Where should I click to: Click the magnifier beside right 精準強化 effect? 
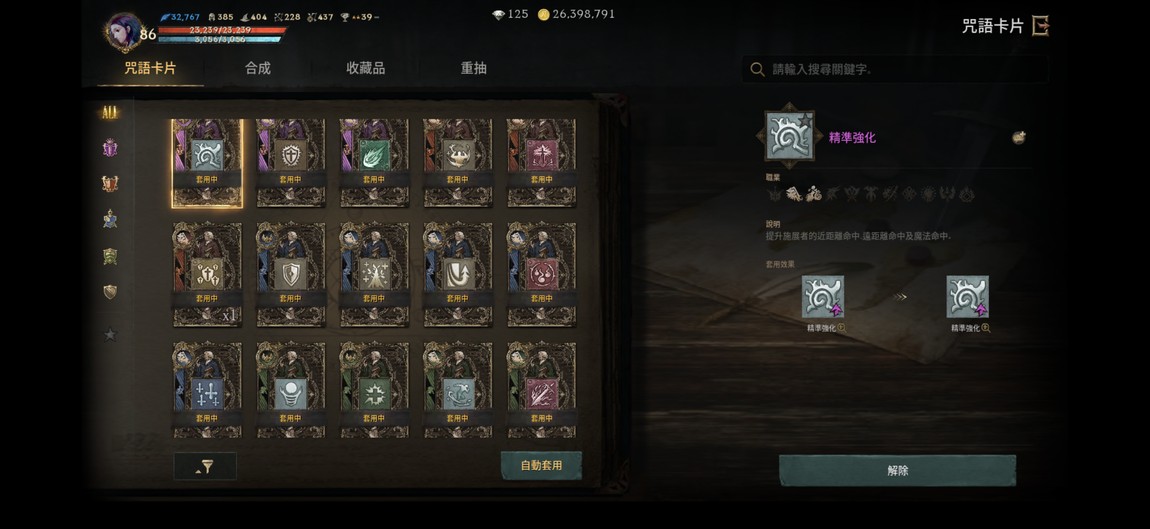(x=986, y=329)
